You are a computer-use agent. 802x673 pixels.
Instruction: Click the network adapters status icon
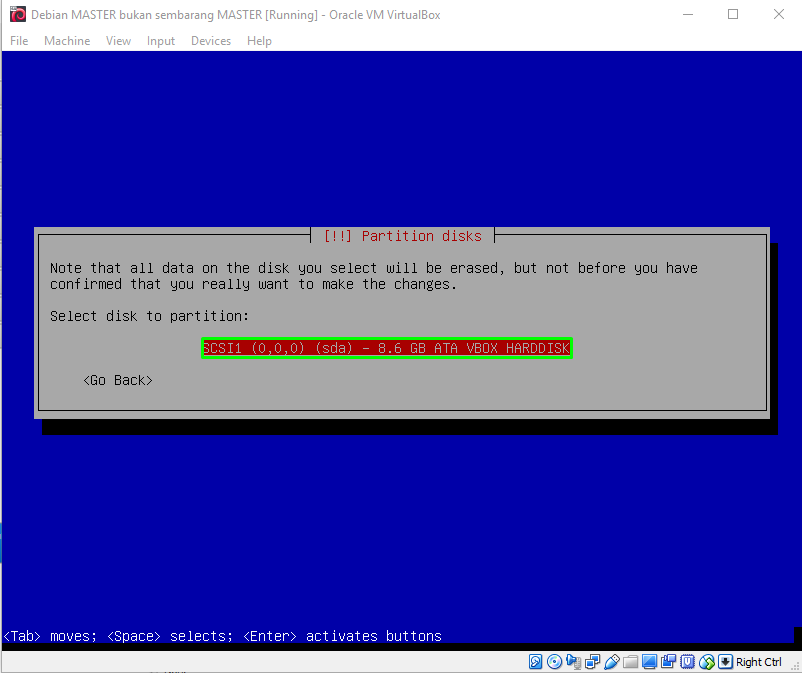coord(592,662)
